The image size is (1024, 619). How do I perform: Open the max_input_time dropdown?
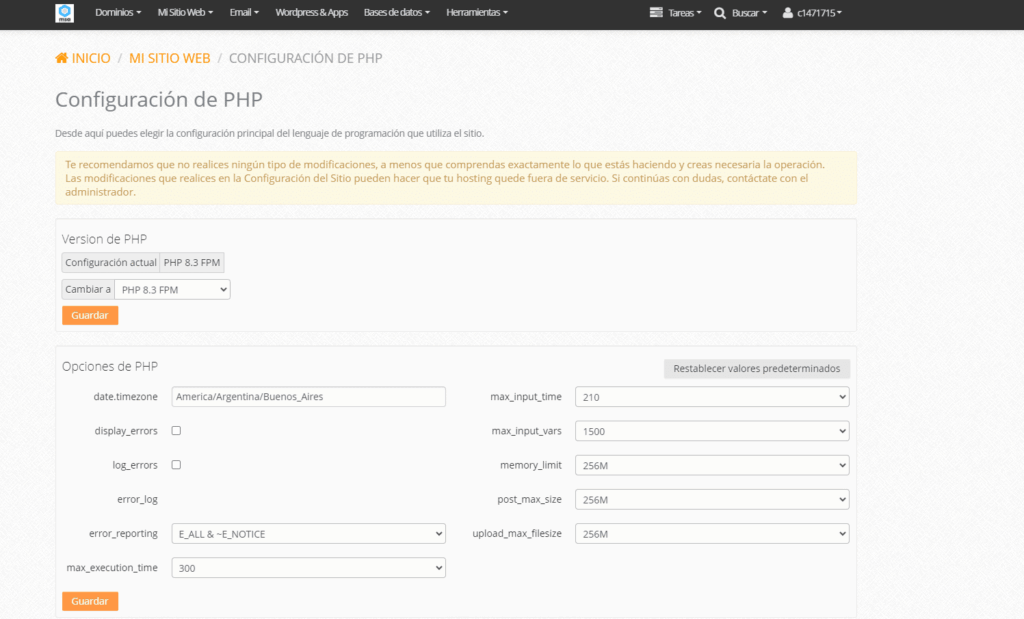(711, 396)
